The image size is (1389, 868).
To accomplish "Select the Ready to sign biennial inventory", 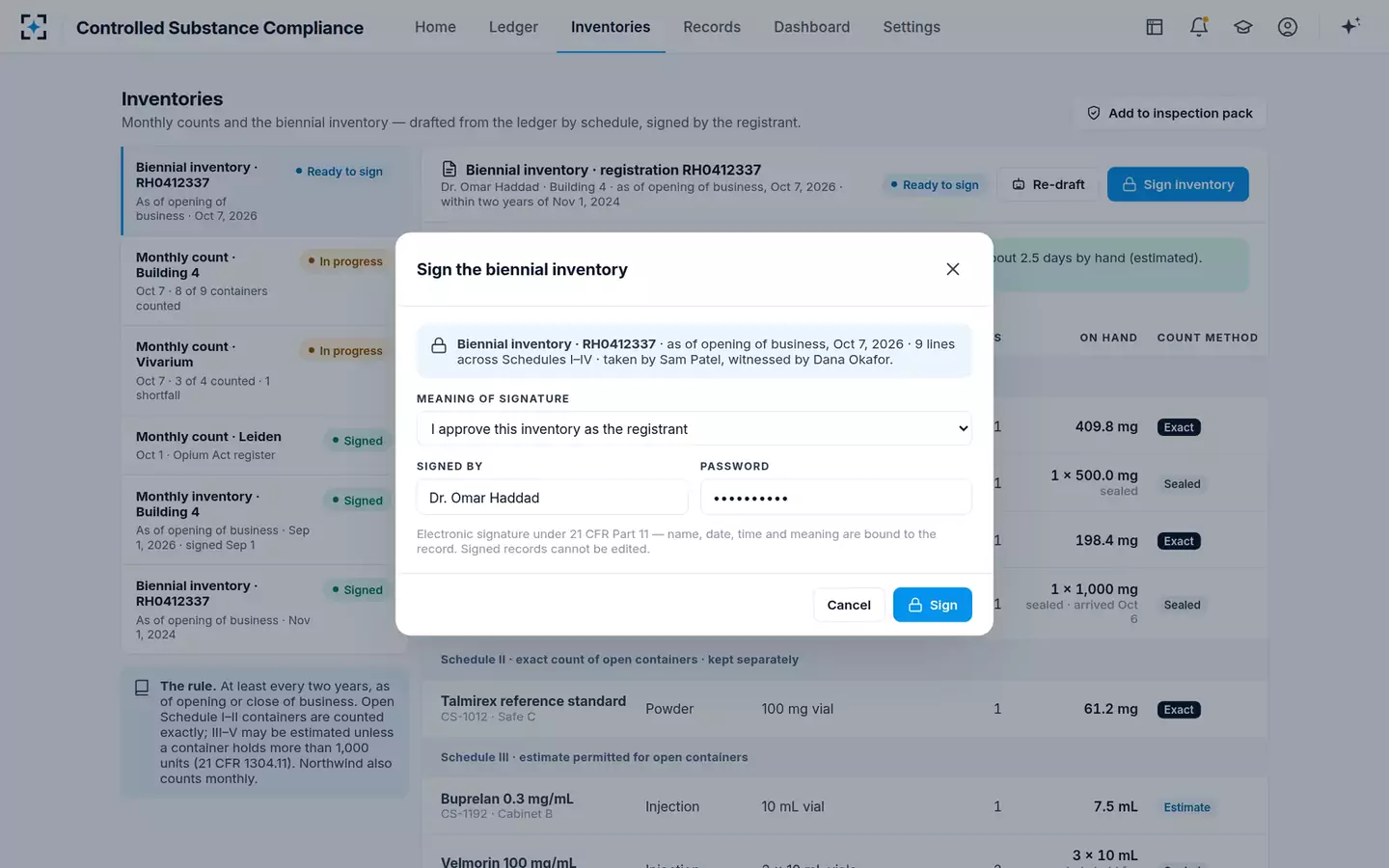I will pyautogui.click(x=265, y=191).
